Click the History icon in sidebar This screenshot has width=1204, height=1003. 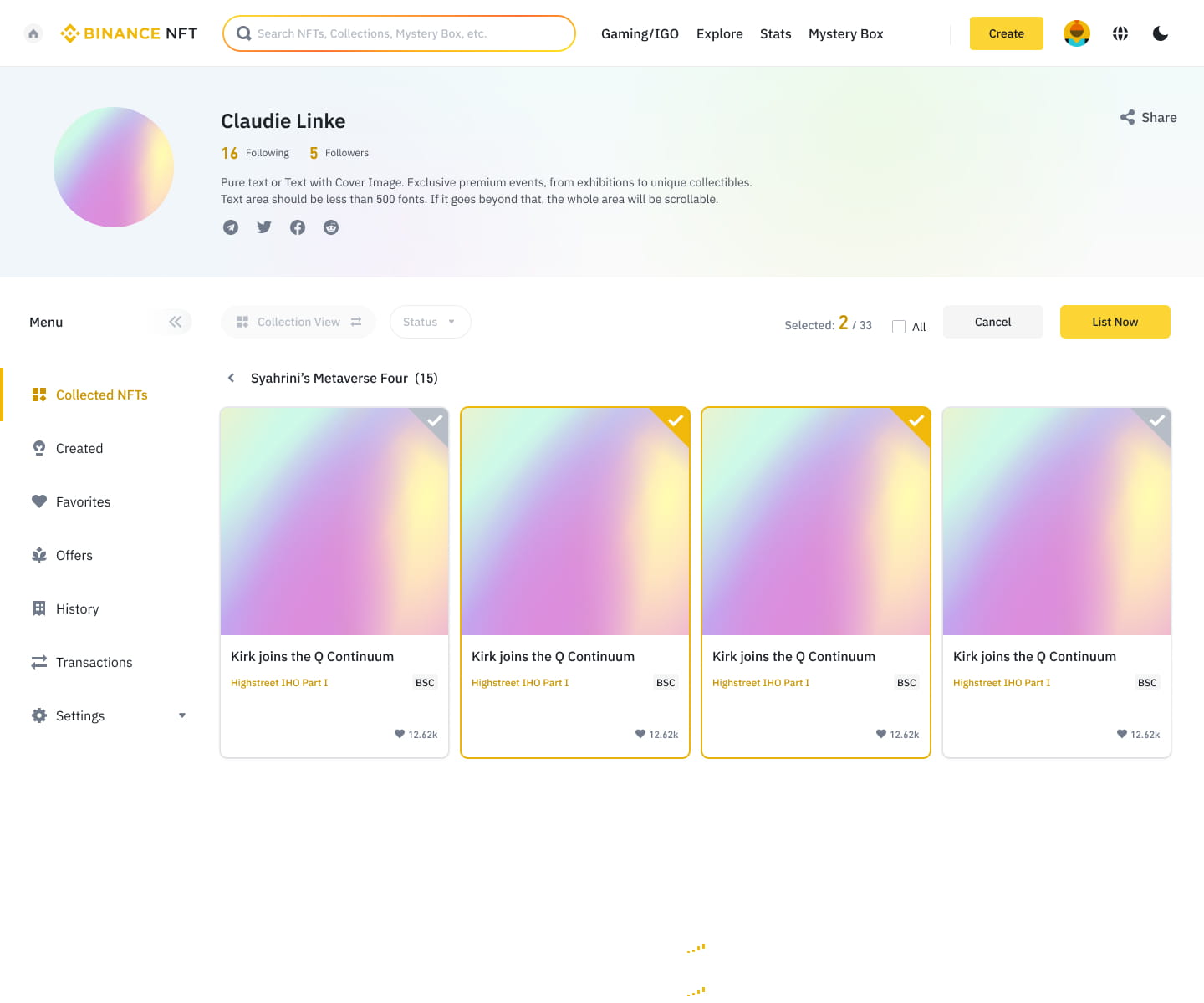pyautogui.click(x=39, y=608)
